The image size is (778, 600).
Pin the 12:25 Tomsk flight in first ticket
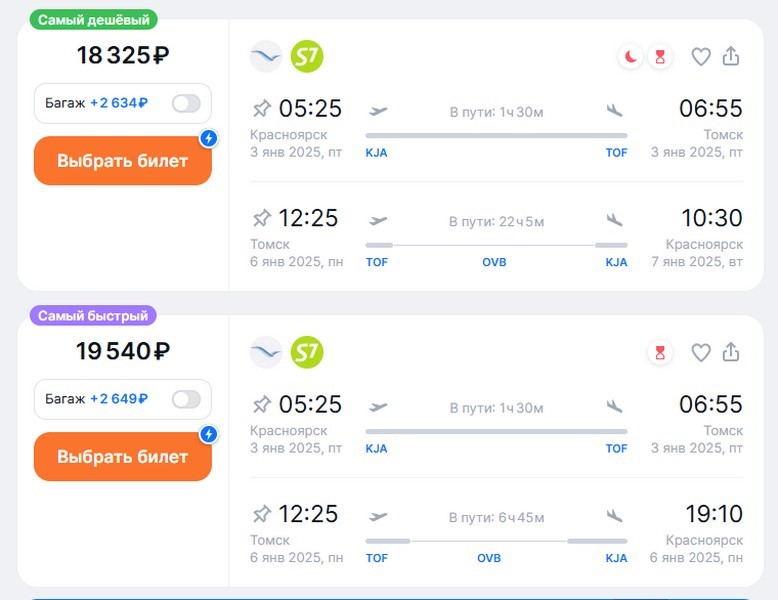pyautogui.click(x=262, y=218)
